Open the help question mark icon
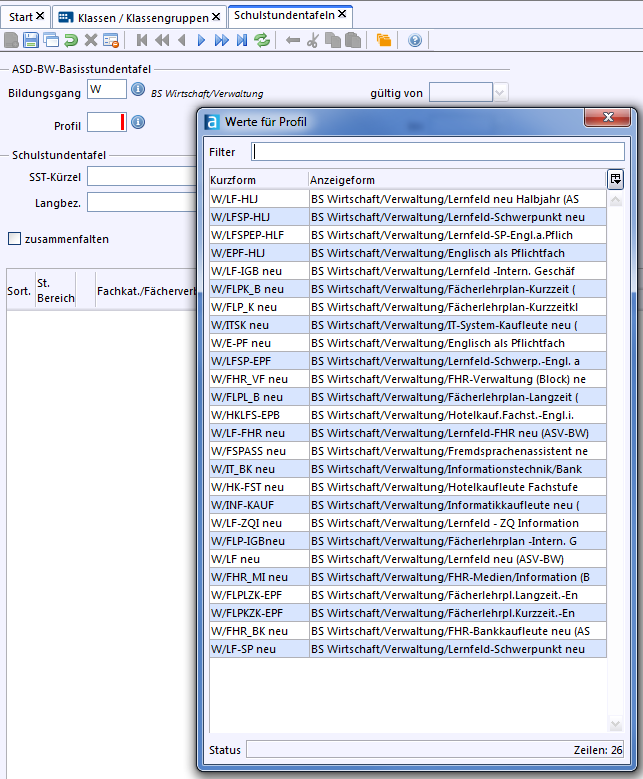 click(x=415, y=41)
